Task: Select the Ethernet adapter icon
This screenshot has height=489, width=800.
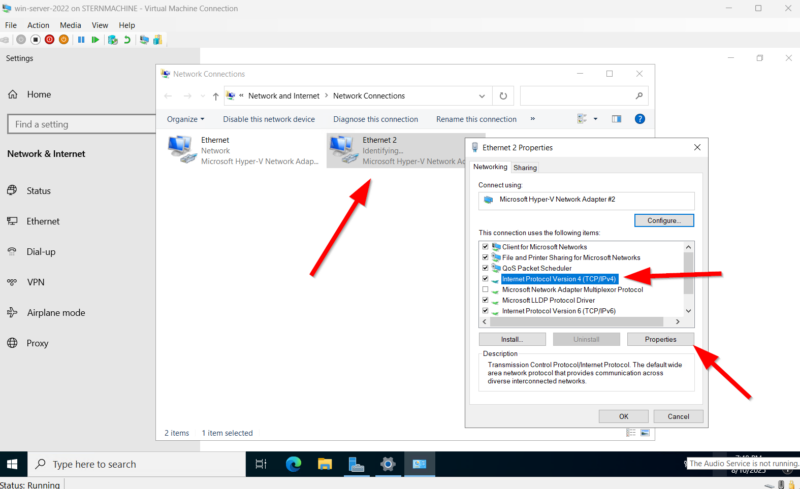Action: coord(182,150)
